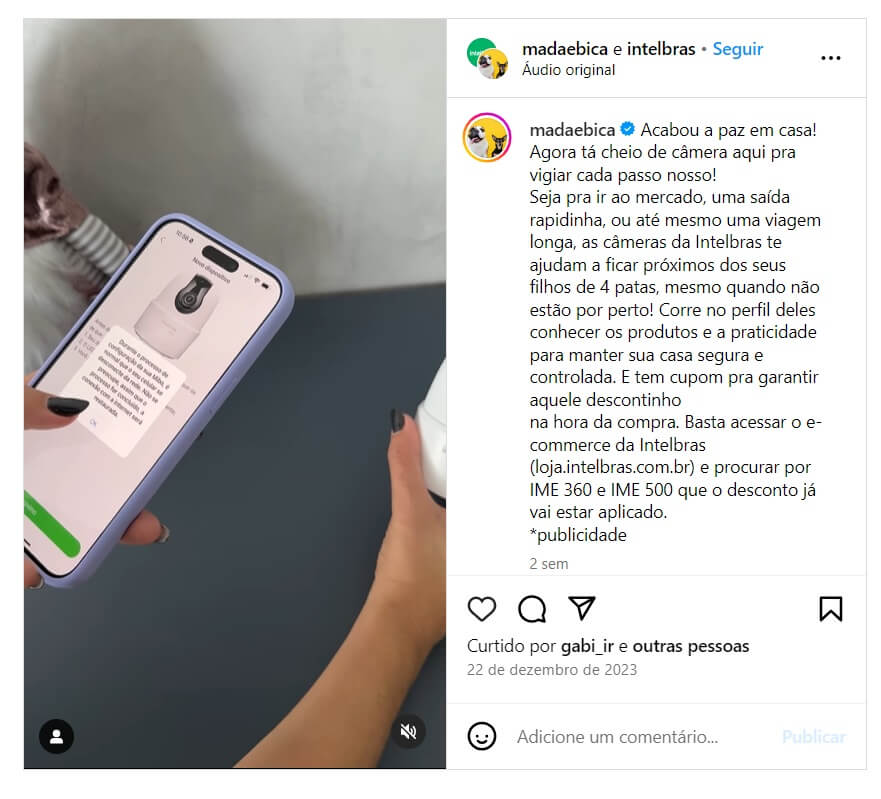
Task: Unmute the video sound
Action: click(x=408, y=731)
